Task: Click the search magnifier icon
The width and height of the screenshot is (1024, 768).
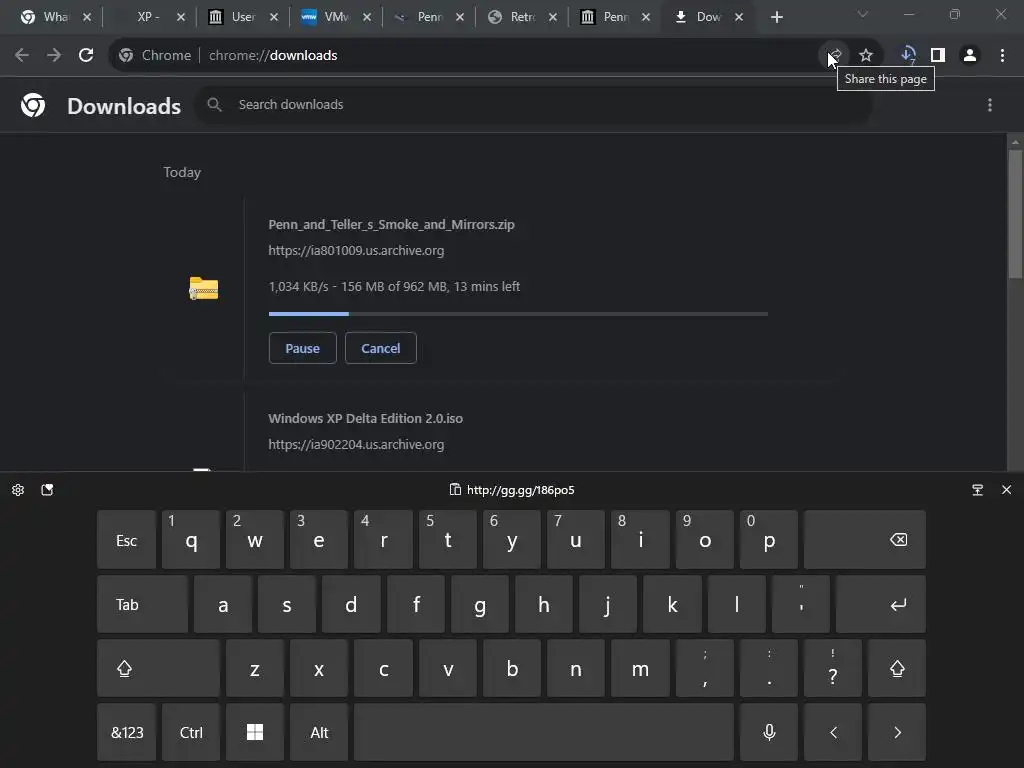Action: click(214, 104)
